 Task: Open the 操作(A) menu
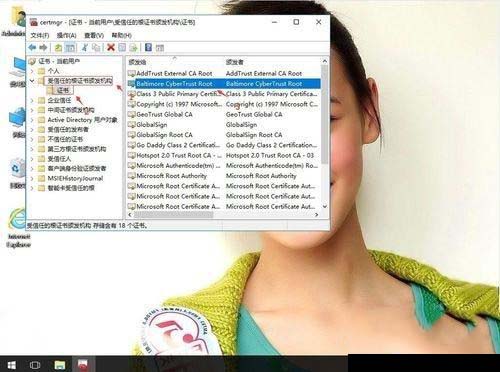[x=67, y=35]
